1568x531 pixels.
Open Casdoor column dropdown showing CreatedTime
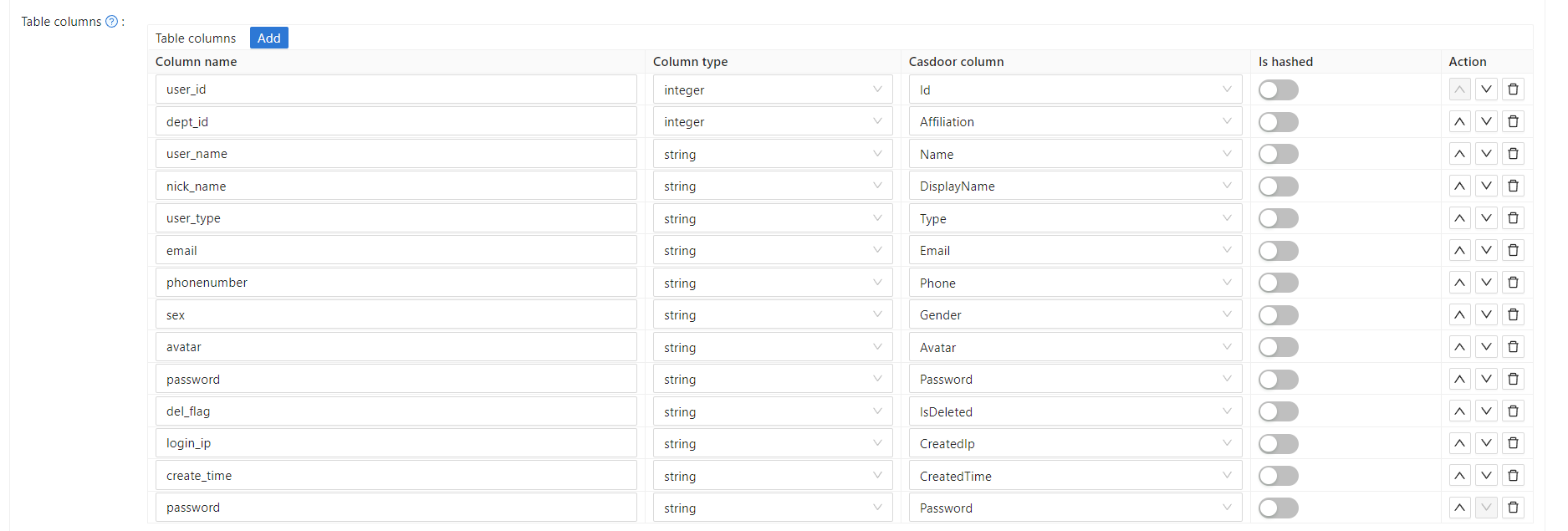tap(1075, 477)
